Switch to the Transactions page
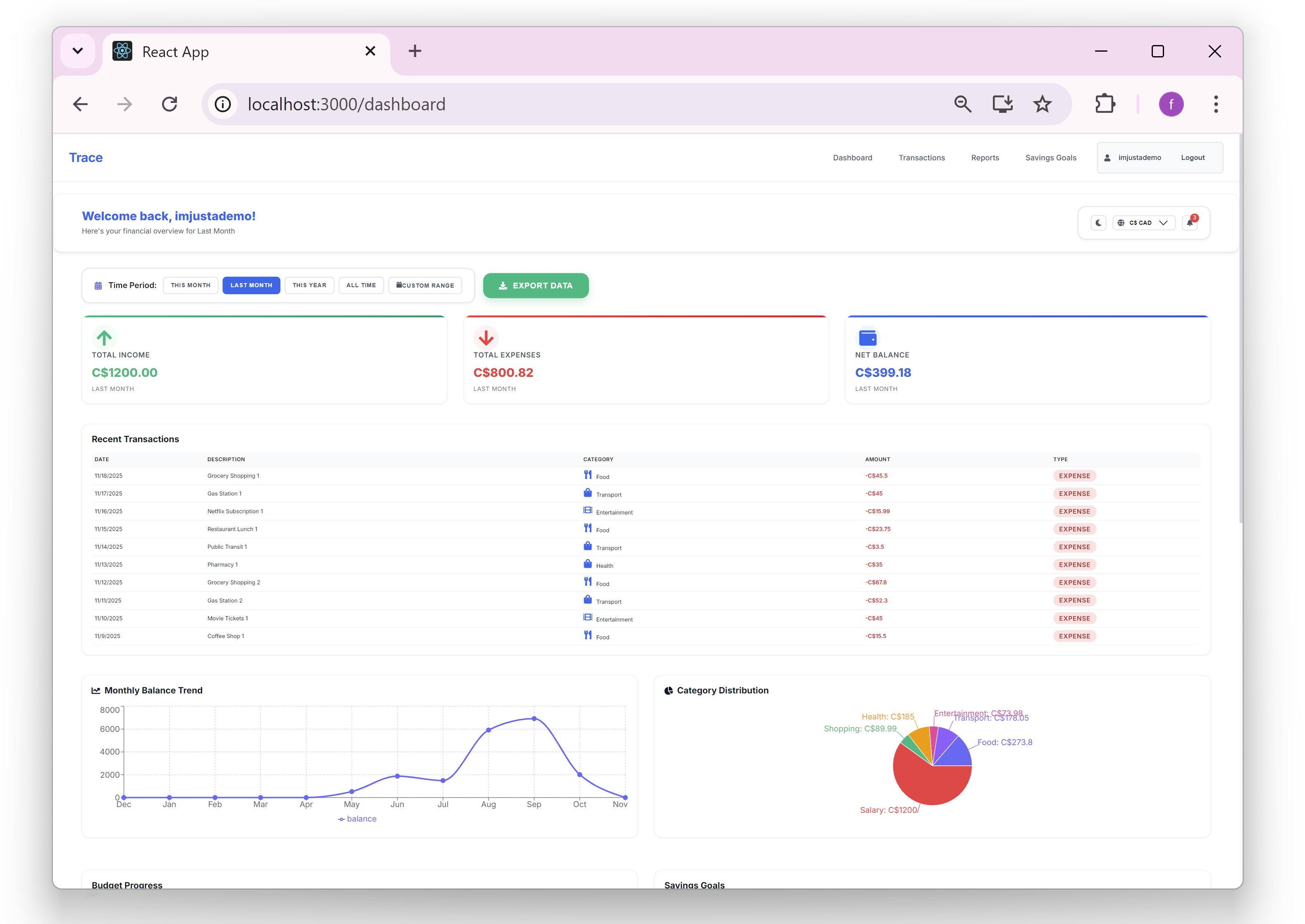 921,157
